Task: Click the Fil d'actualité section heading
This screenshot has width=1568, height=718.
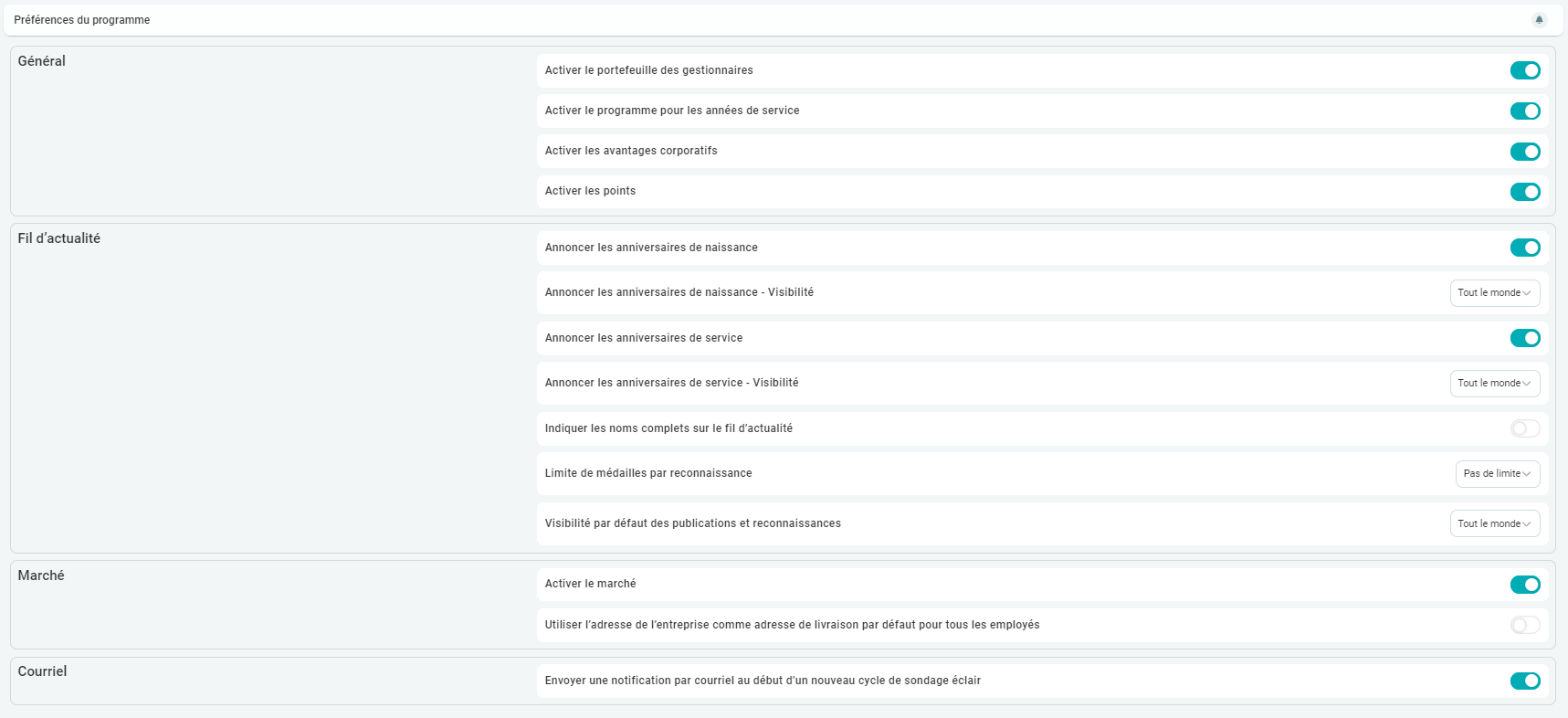Action: click(x=59, y=238)
